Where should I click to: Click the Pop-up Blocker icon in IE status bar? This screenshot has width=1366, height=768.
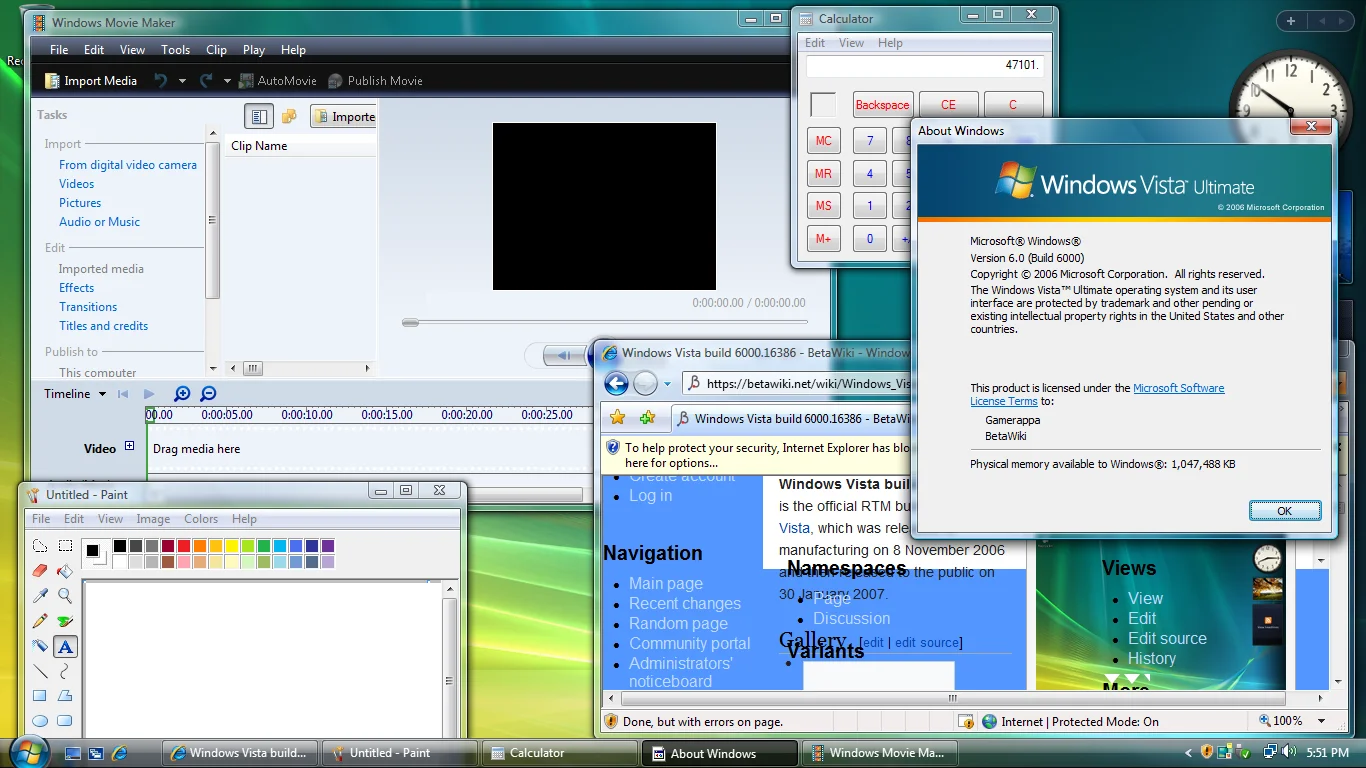point(965,721)
